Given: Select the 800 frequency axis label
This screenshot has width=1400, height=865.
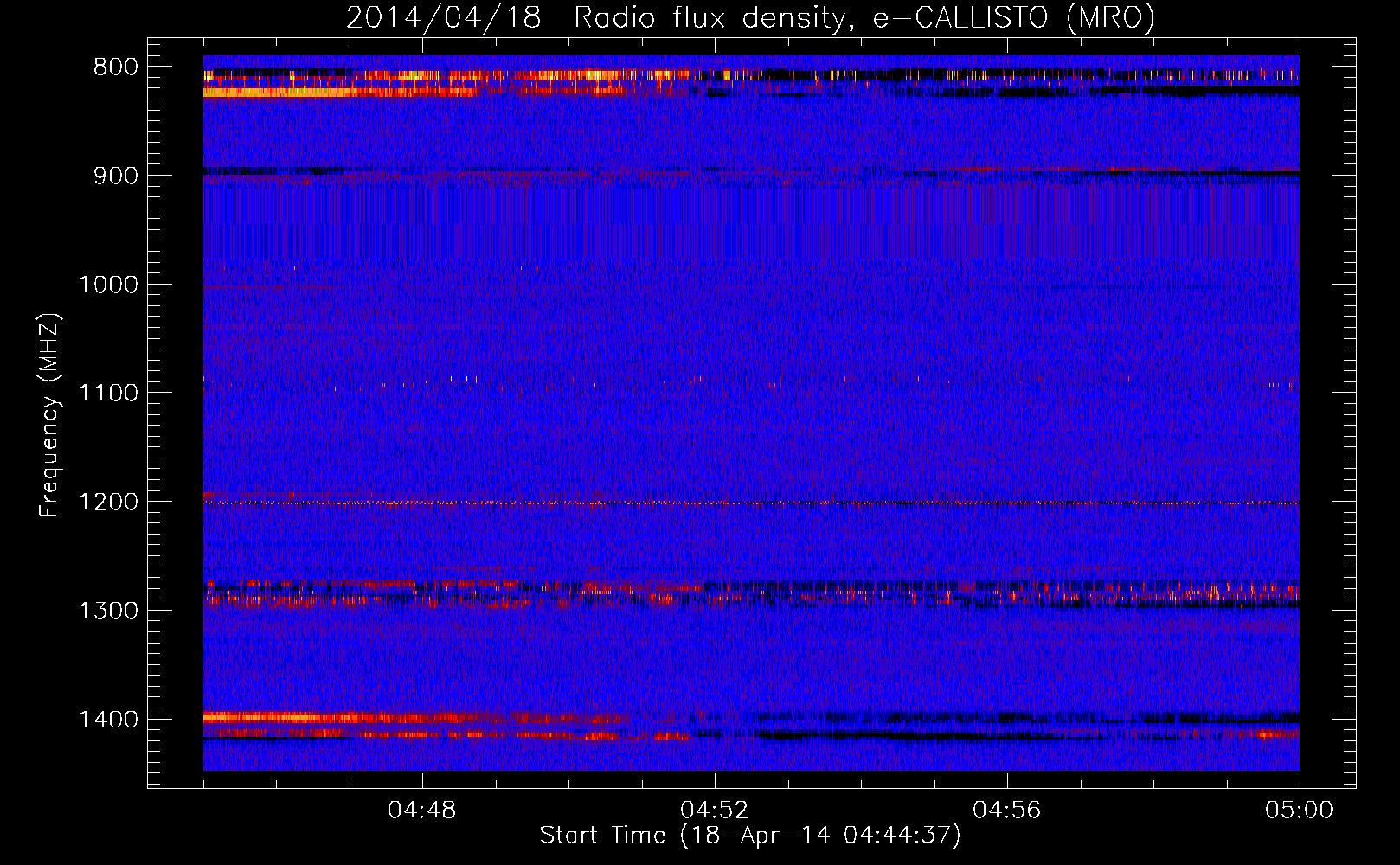Looking at the screenshot, I should tap(116, 67).
